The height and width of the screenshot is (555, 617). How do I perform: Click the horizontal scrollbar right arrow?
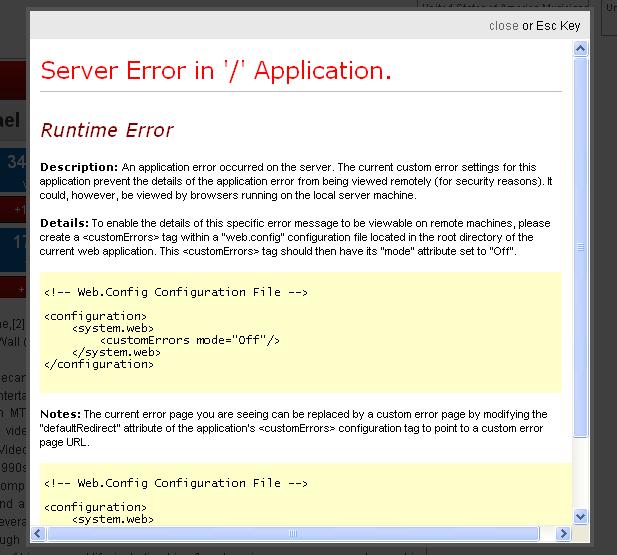tap(565, 533)
